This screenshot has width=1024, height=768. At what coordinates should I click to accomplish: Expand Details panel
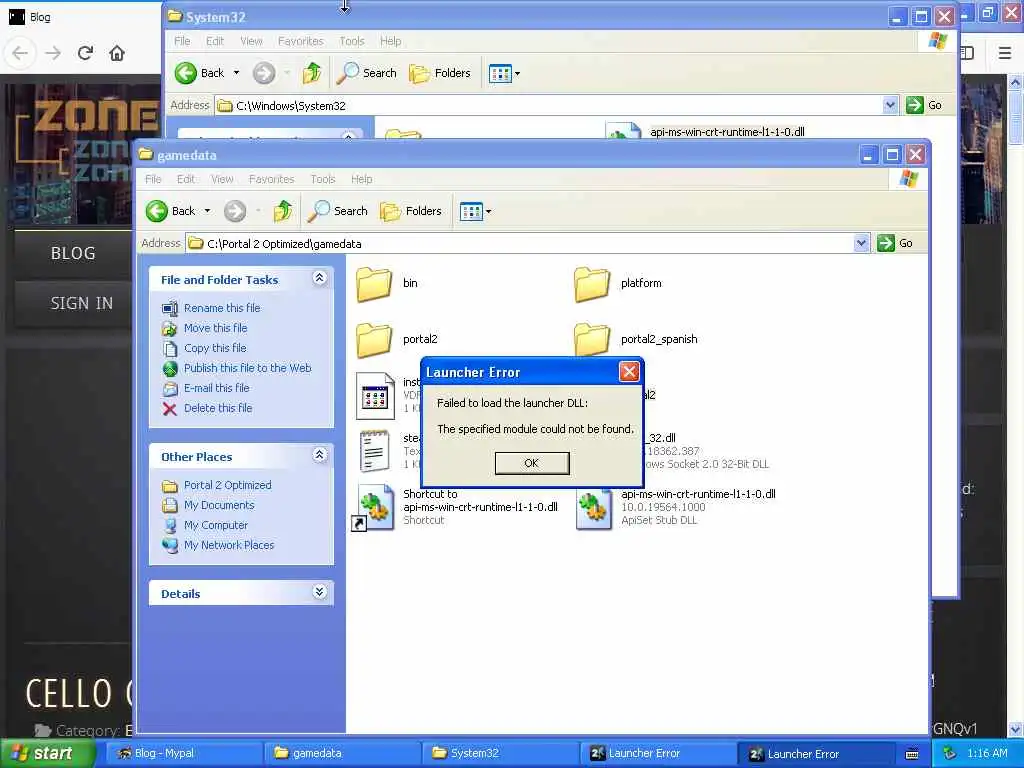click(x=319, y=592)
